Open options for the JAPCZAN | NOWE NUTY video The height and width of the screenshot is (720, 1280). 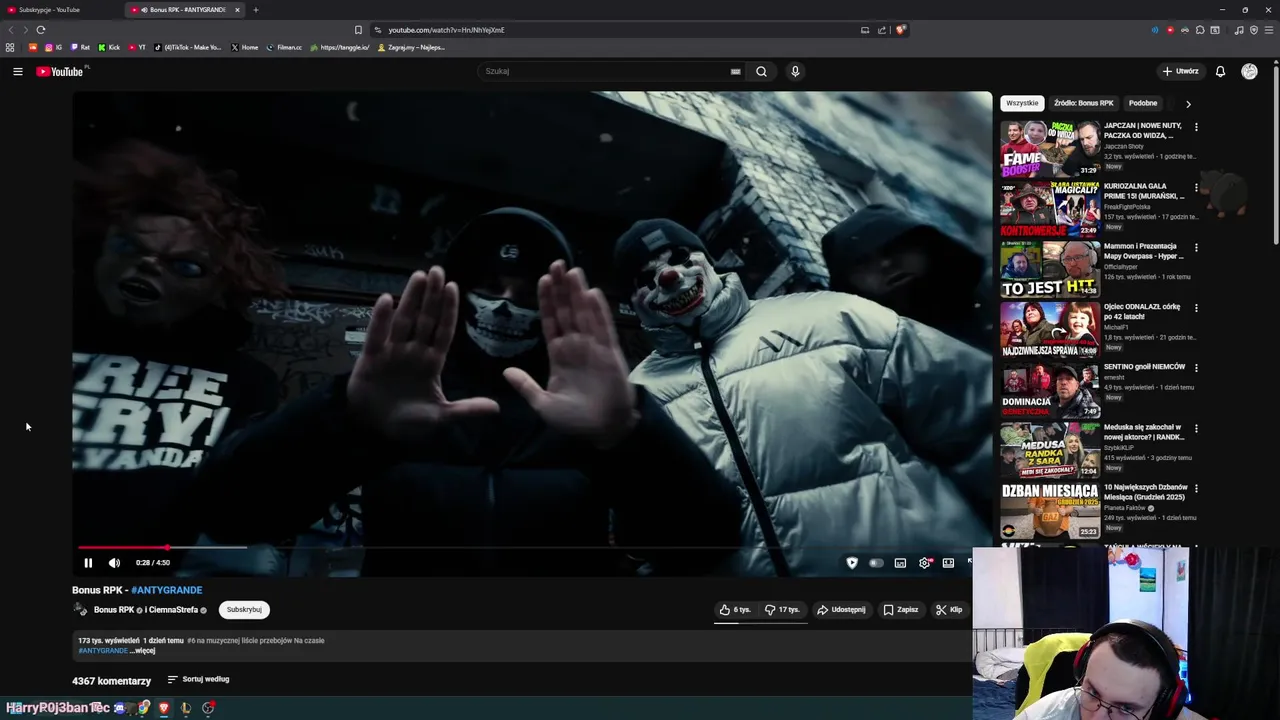pyautogui.click(x=1196, y=127)
